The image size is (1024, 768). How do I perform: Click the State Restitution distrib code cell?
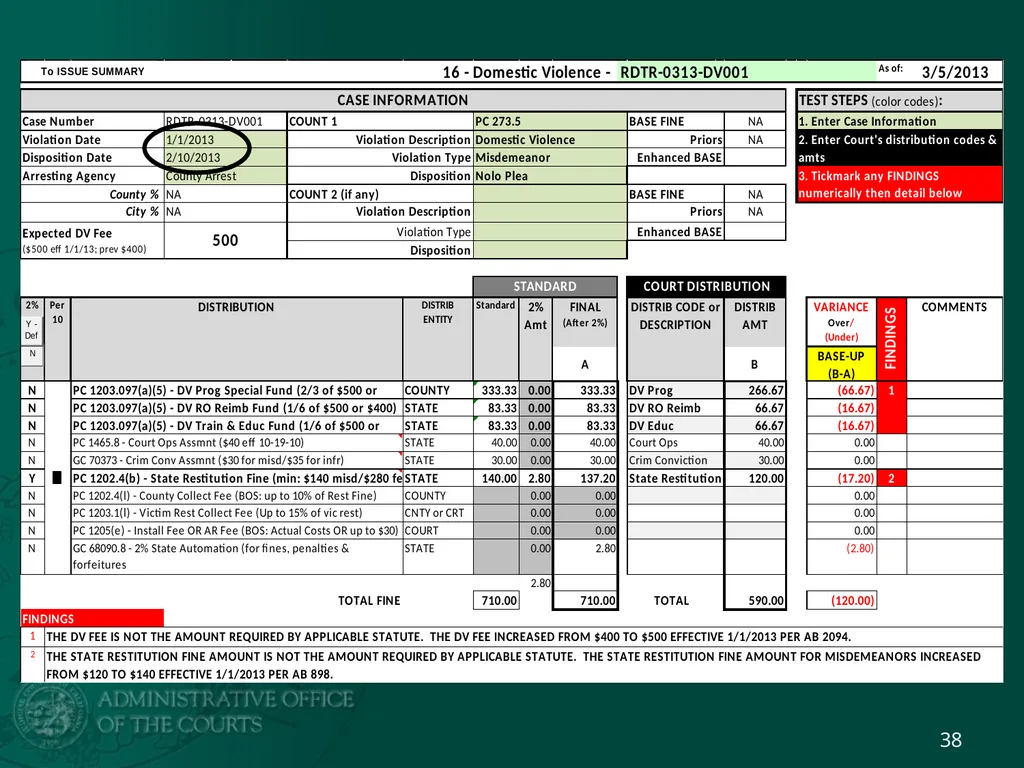point(675,478)
